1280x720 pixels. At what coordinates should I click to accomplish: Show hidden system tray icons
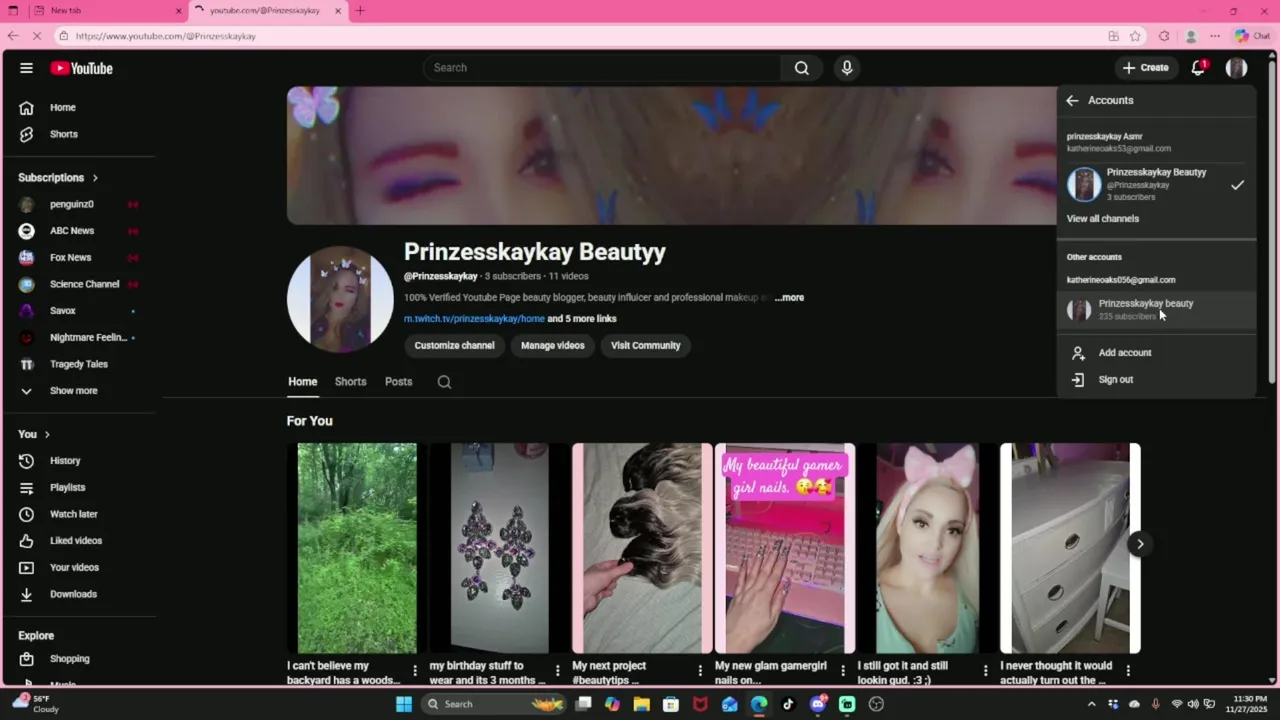(x=1091, y=704)
